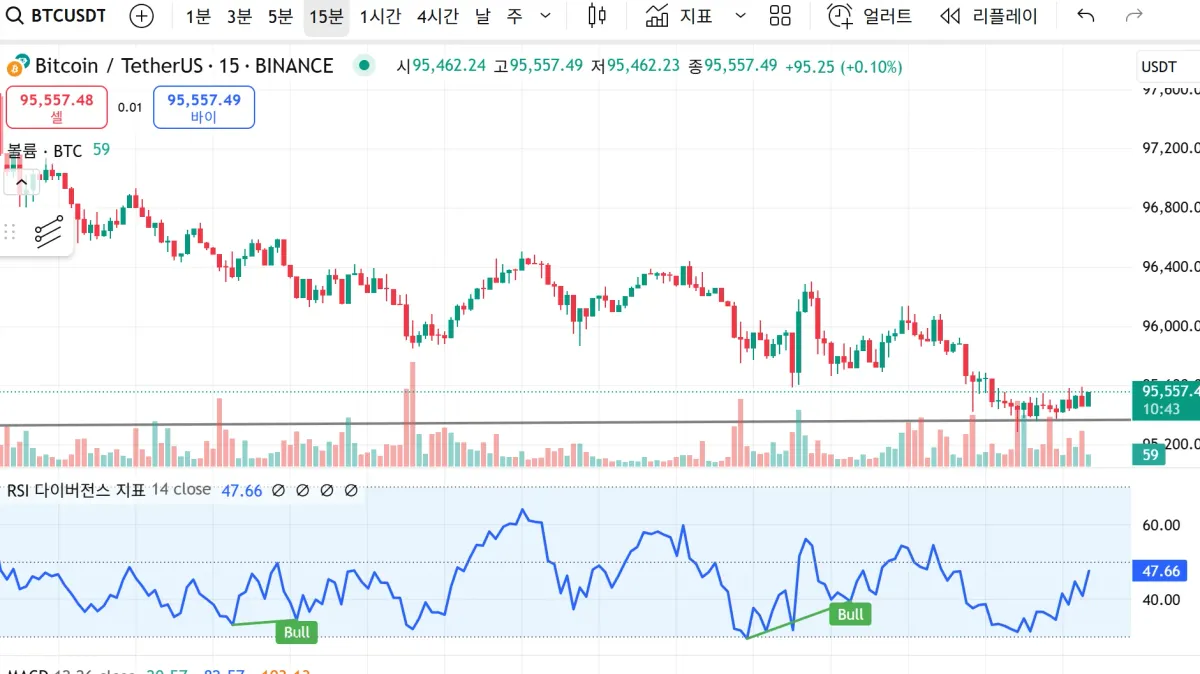This screenshot has height=674, width=1200.
Task: Click the redo arrow
Action: (x=1134, y=16)
